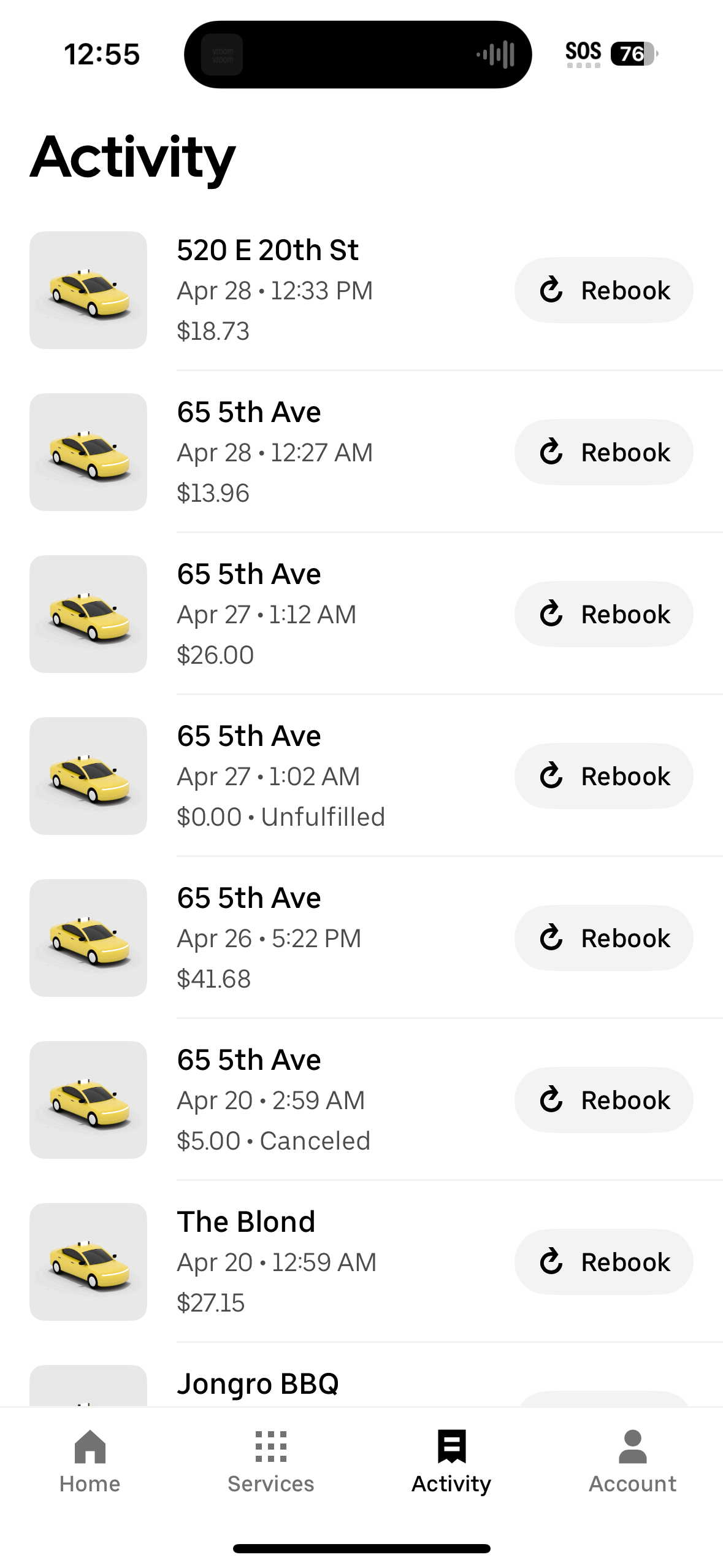The width and height of the screenshot is (723, 1568).
Task: Tap the 12:55 clock in status bar
Action: (x=102, y=54)
